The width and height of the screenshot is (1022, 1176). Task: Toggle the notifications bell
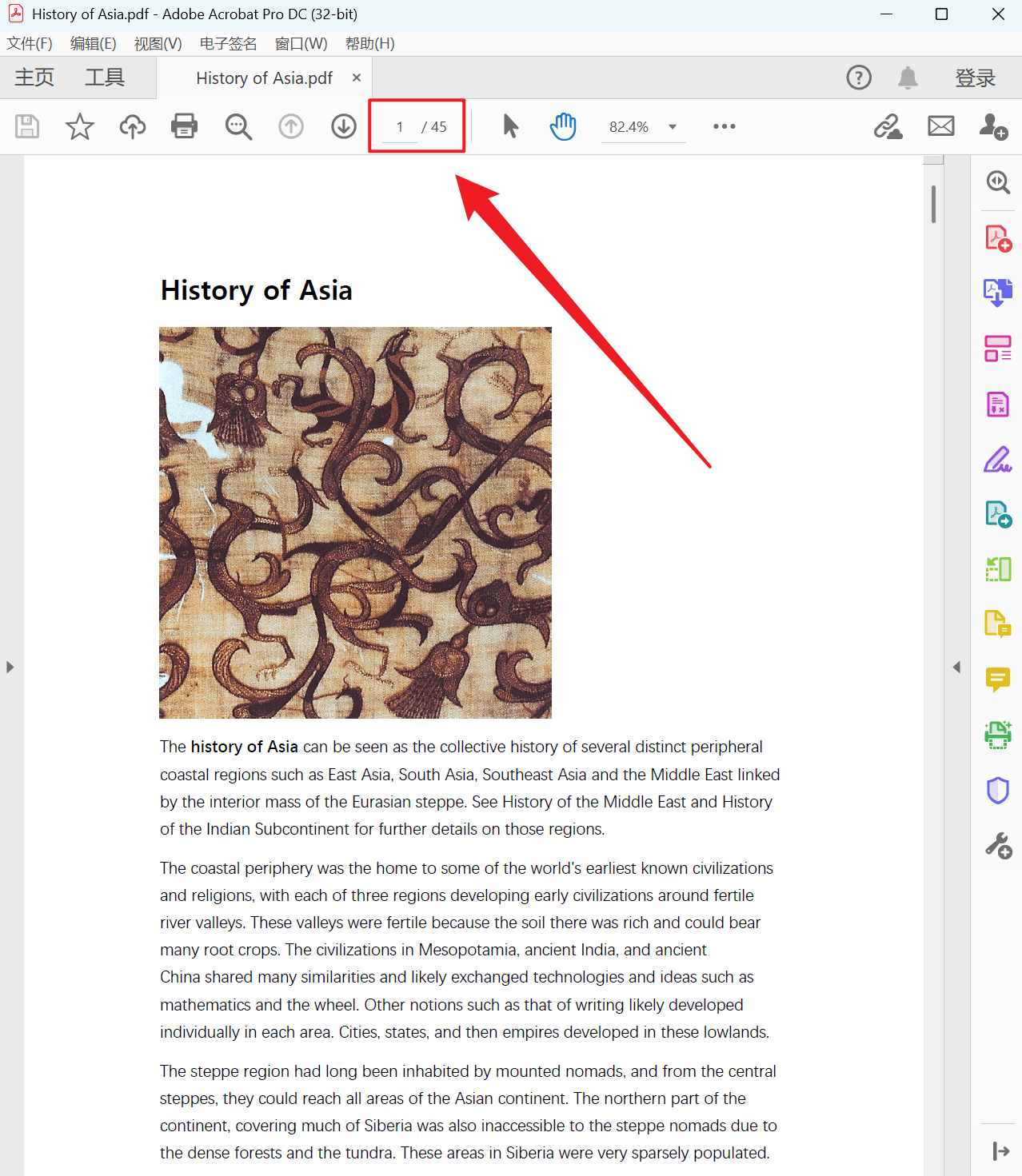(x=908, y=78)
